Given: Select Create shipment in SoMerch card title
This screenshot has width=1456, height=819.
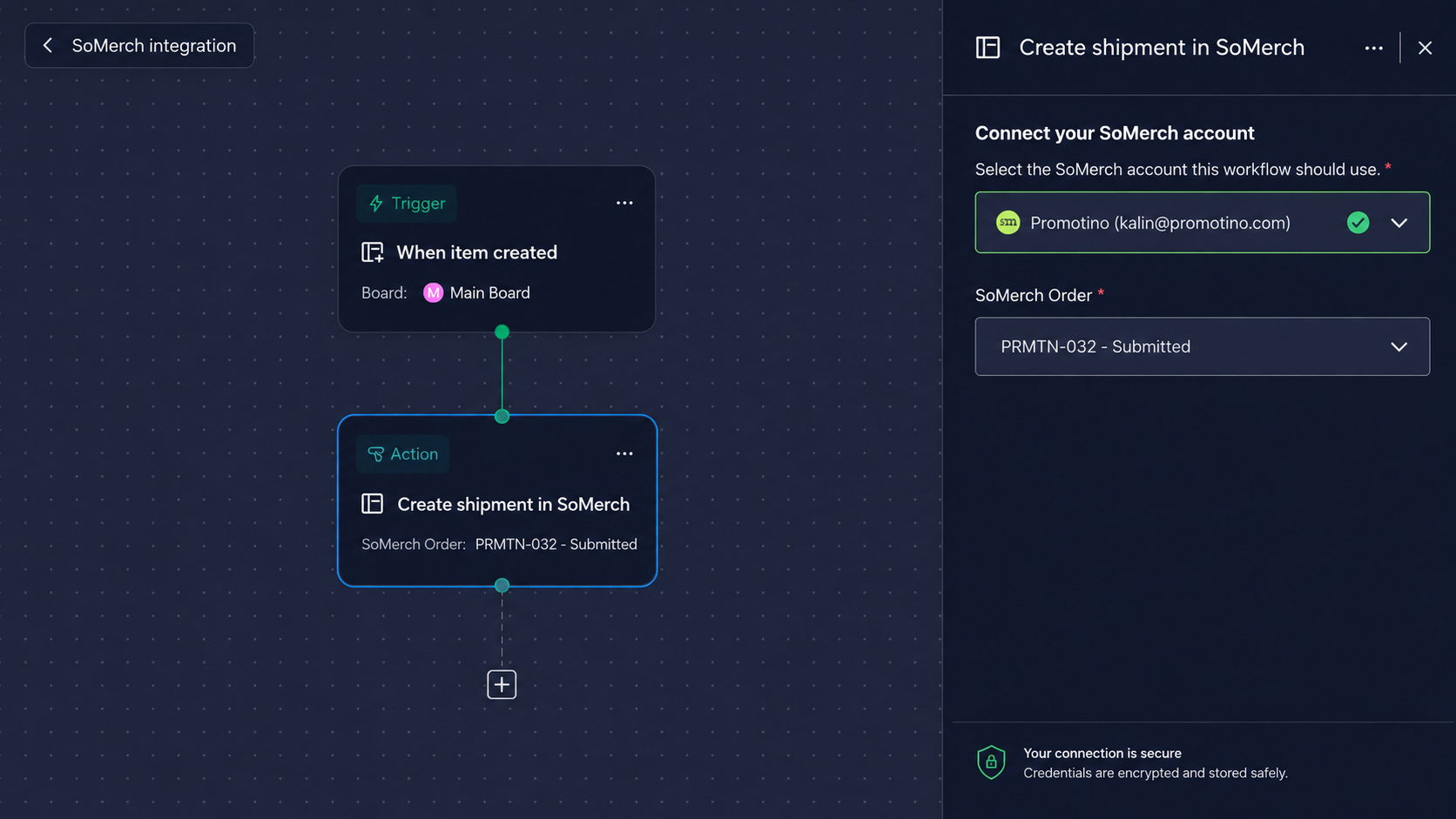Looking at the screenshot, I should pos(513,504).
